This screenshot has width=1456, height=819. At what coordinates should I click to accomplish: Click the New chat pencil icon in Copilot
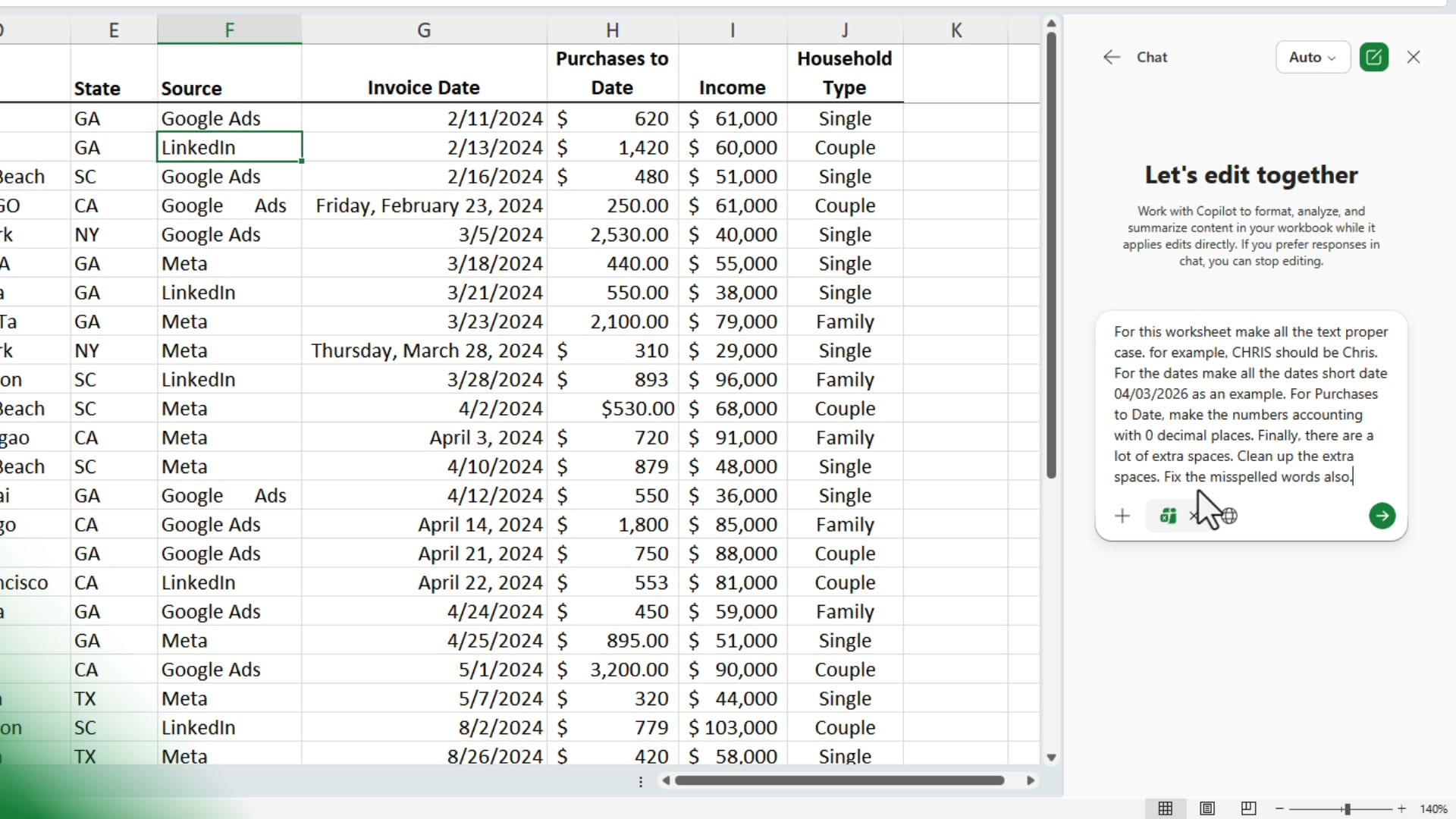point(1374,57)
